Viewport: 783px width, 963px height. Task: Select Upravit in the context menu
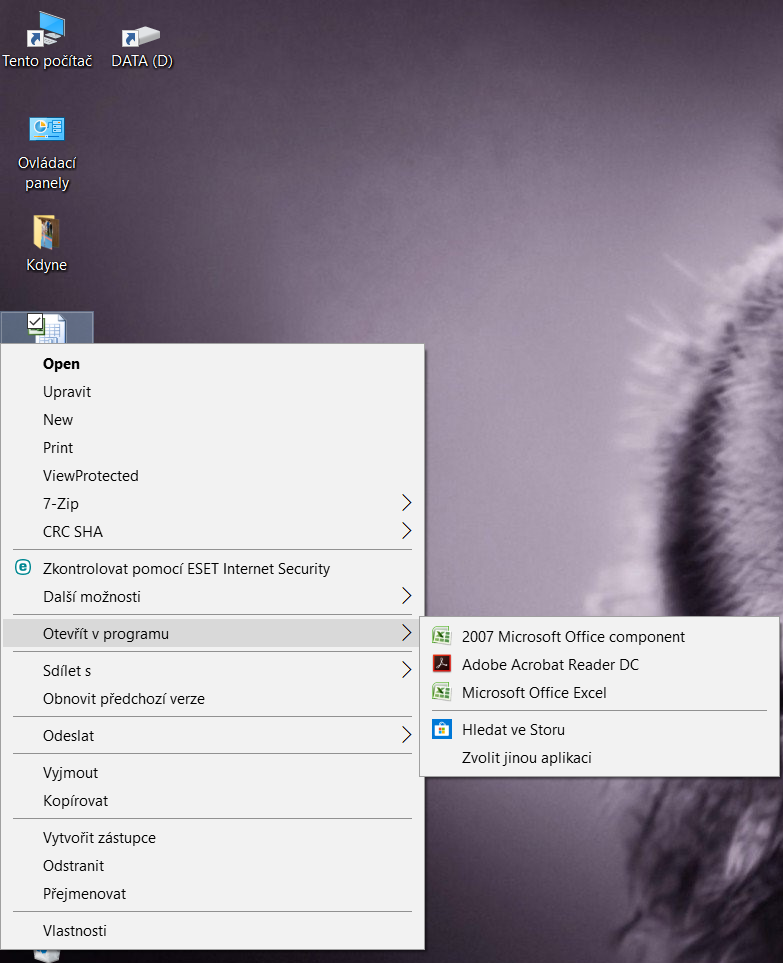click(212, 392)
